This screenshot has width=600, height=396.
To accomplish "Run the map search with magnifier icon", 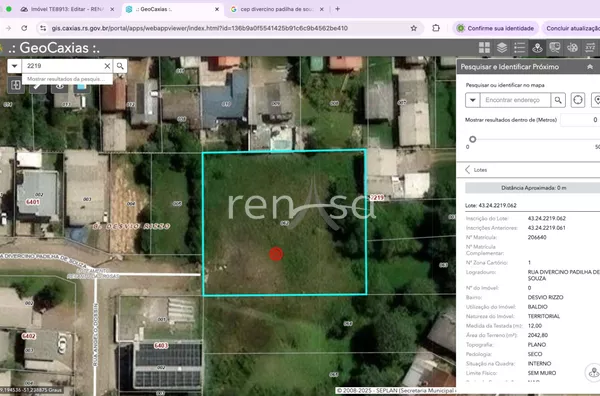I will 120,66.
